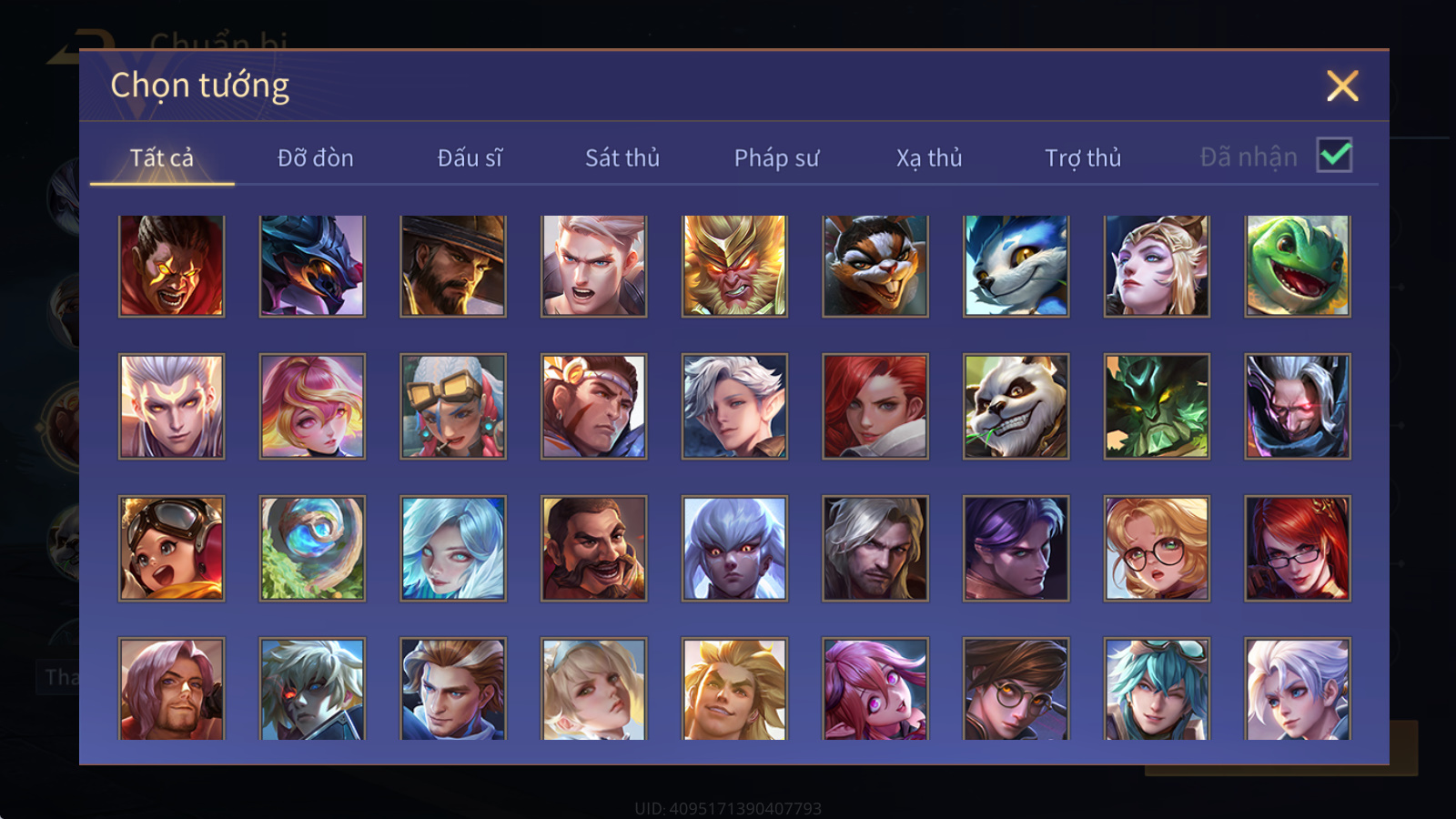Choose the hero with aviator goggles and red scarf

tap(171, 548)
